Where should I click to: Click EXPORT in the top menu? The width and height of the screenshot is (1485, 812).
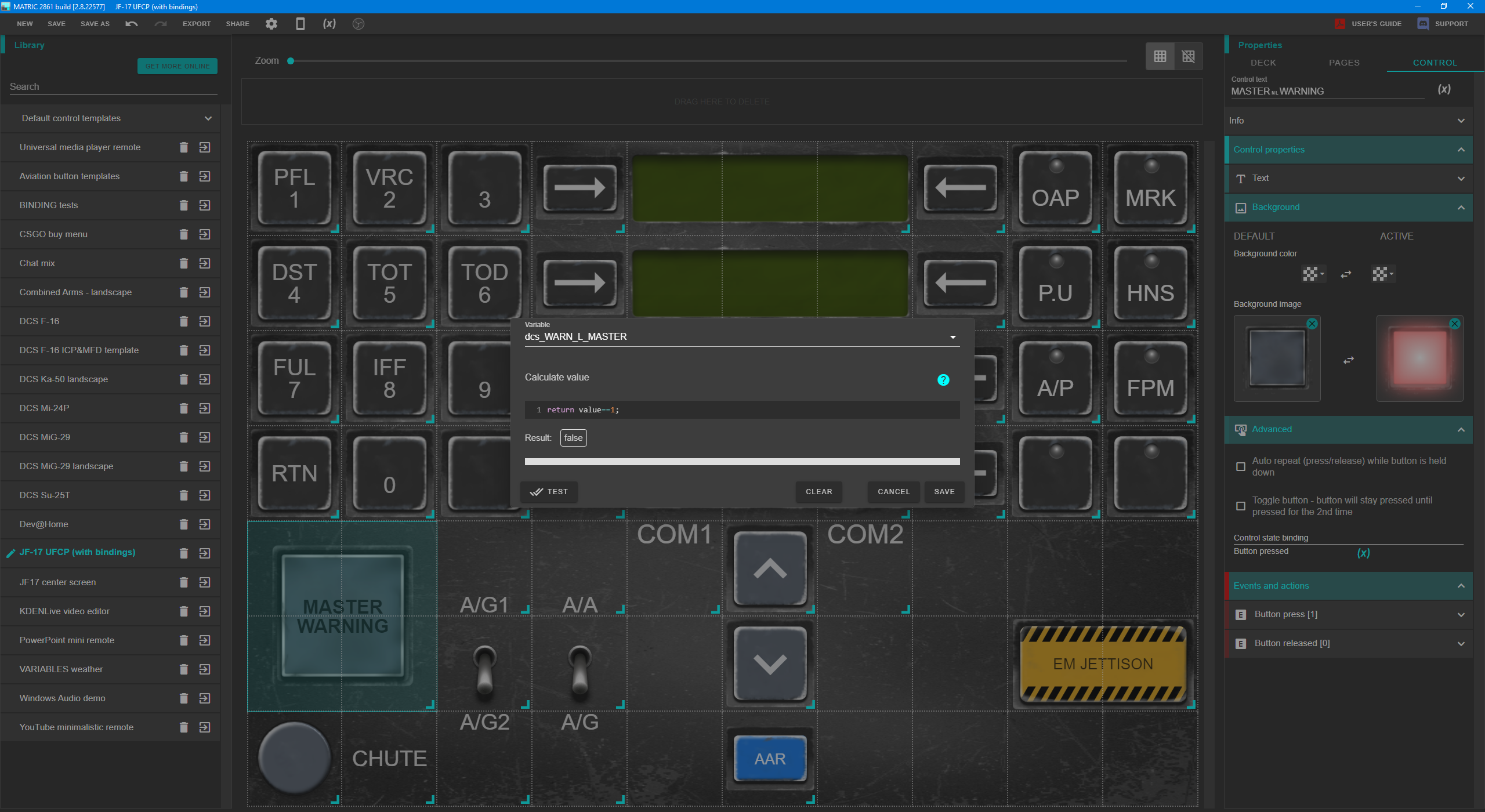click(197, 24)
